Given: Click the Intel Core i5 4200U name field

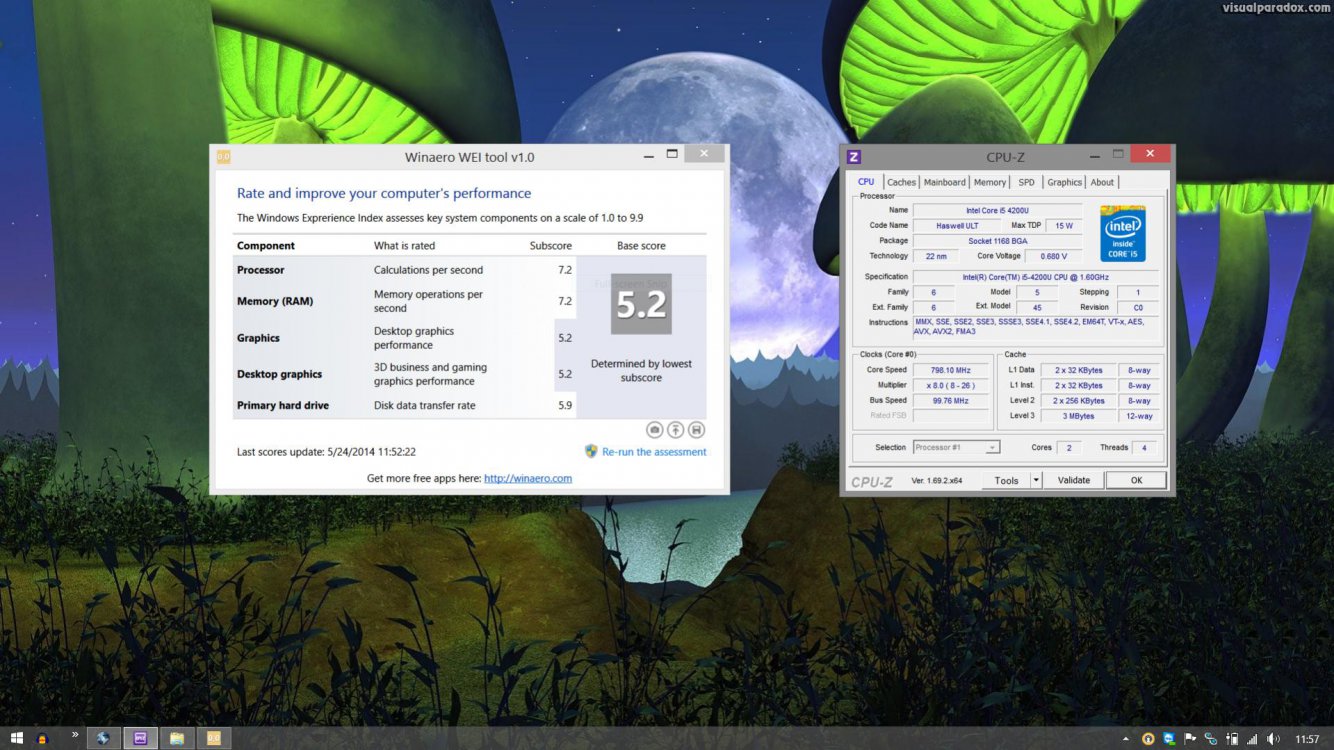Looking at the screenshot, I should click(997, 210).
